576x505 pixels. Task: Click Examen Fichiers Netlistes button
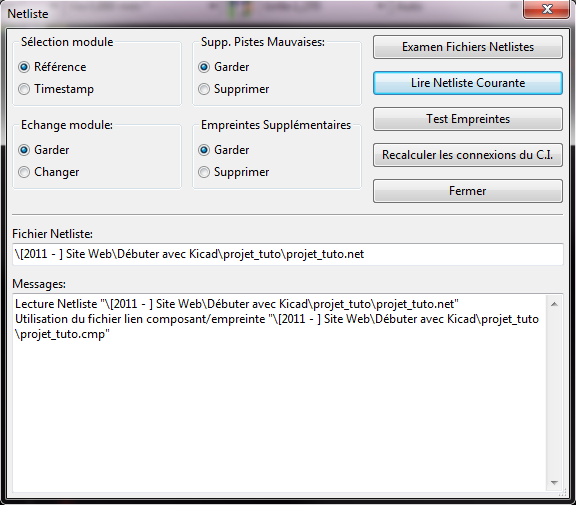468,47
